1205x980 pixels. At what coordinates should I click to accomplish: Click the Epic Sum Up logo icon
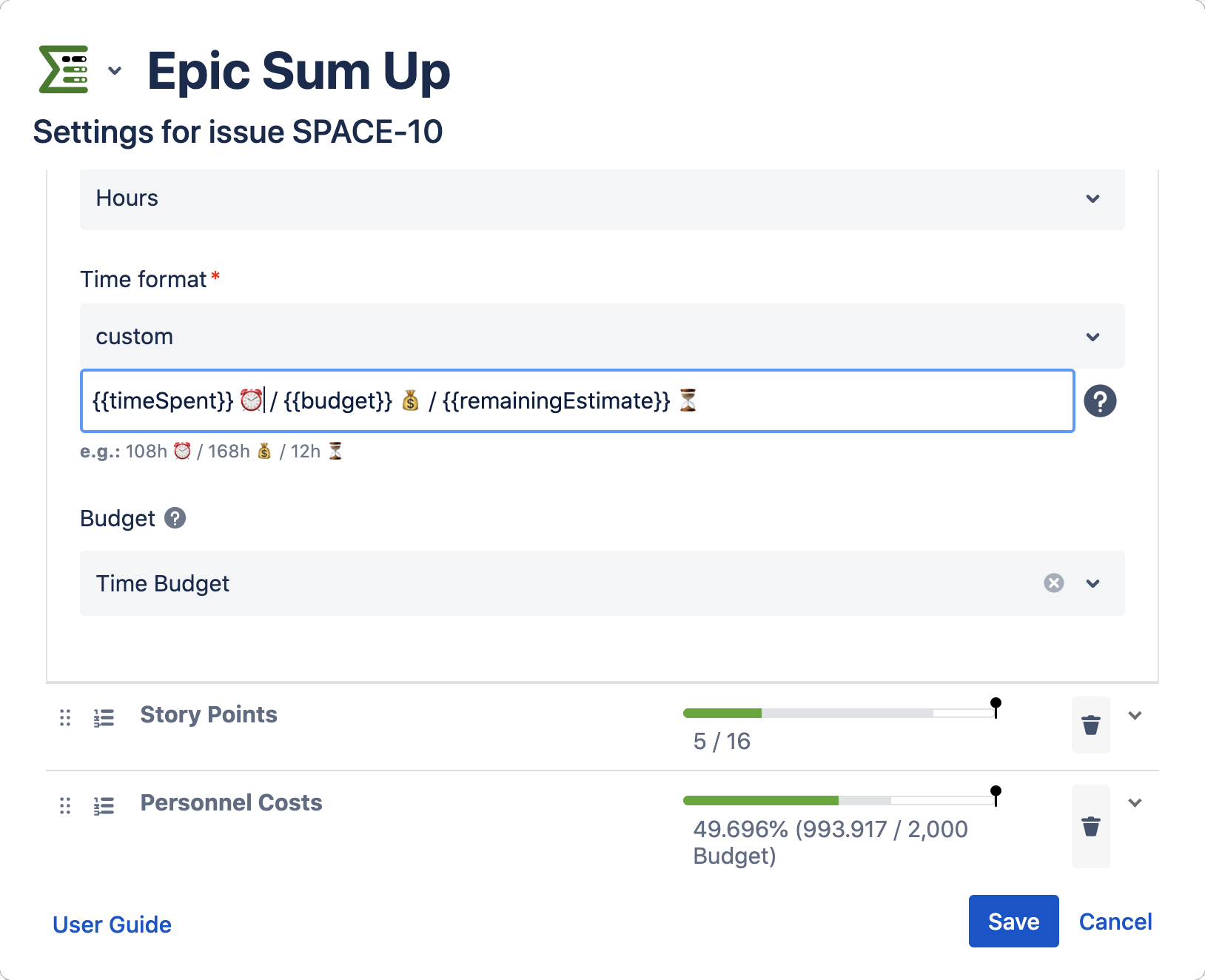coord(64,70)
